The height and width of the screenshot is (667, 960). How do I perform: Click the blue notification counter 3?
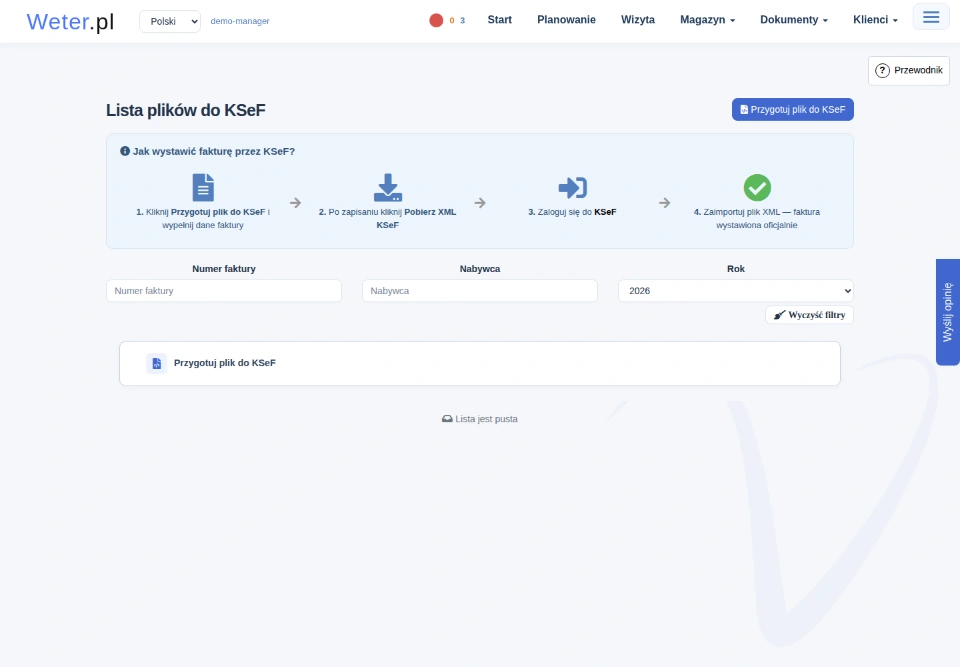point(462,20)
